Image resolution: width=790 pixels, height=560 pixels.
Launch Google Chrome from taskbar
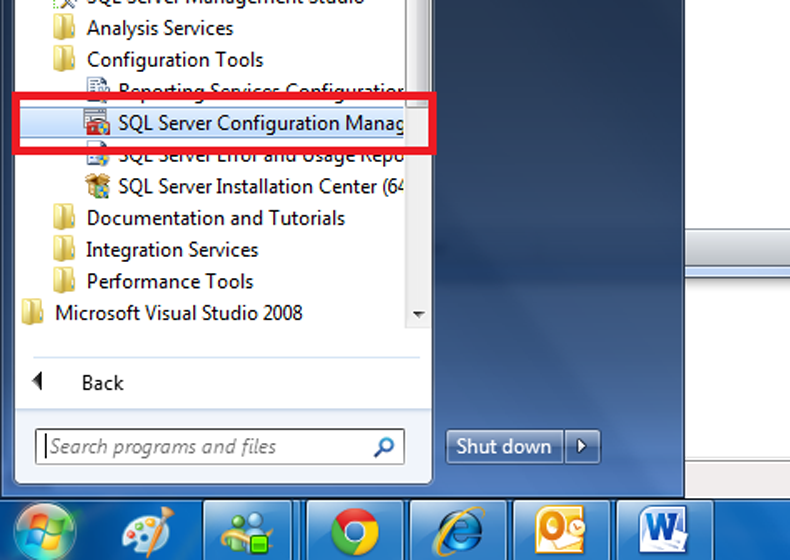tap(354, 531)
